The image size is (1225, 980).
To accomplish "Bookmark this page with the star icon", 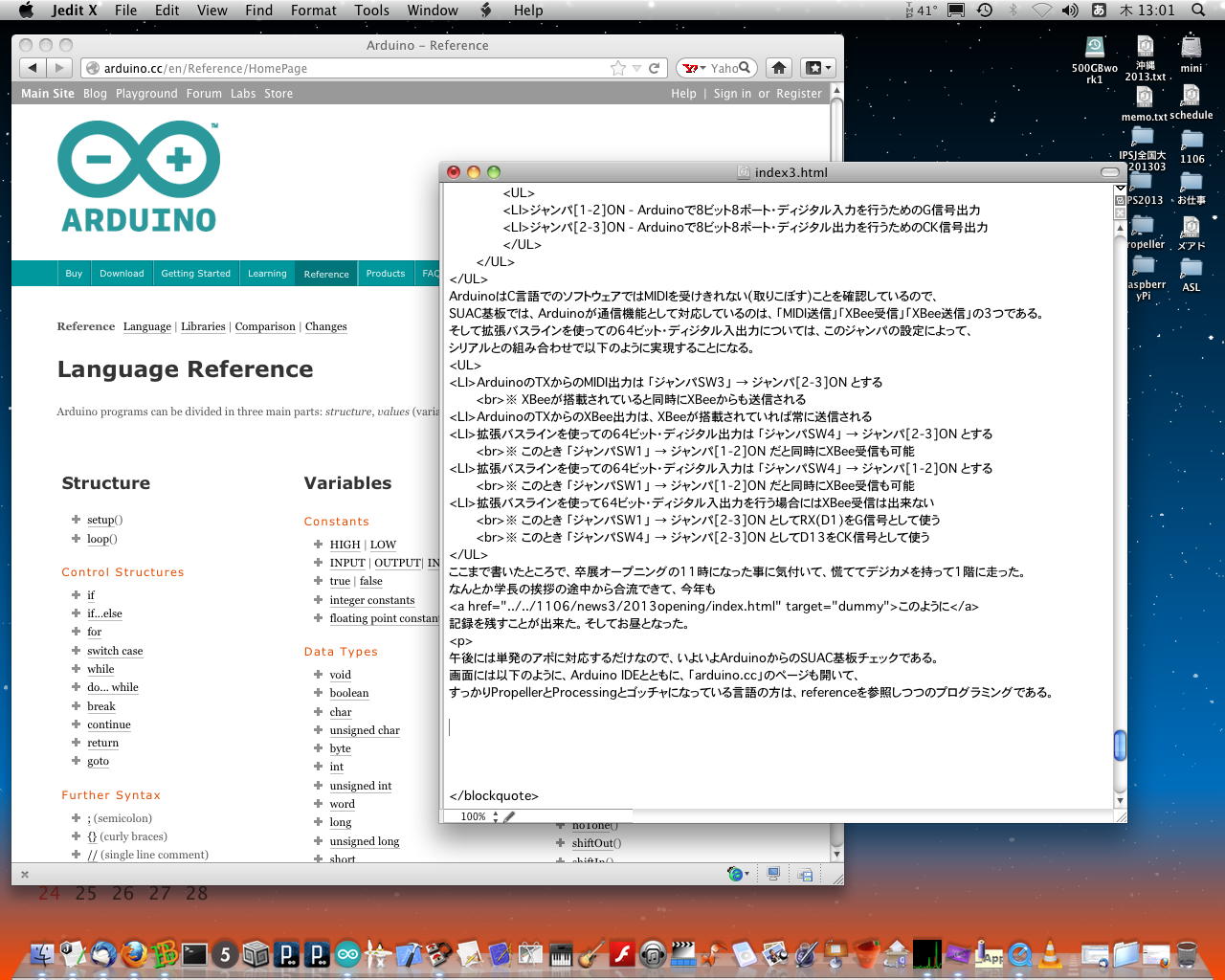I will tap(618, 68).
